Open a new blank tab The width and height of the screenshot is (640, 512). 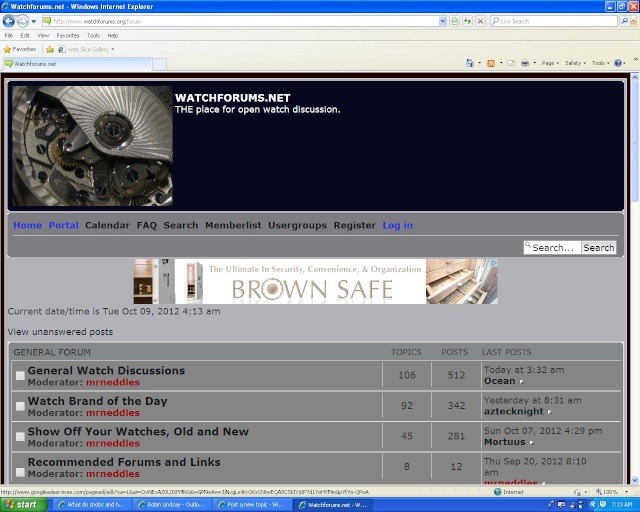click(x=159, y=64)
